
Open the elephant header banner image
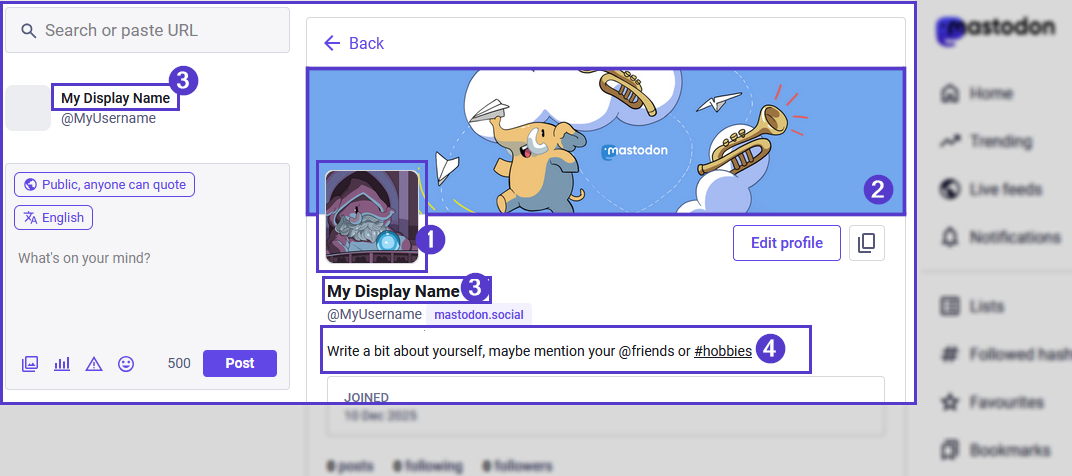tap(605, 142)
